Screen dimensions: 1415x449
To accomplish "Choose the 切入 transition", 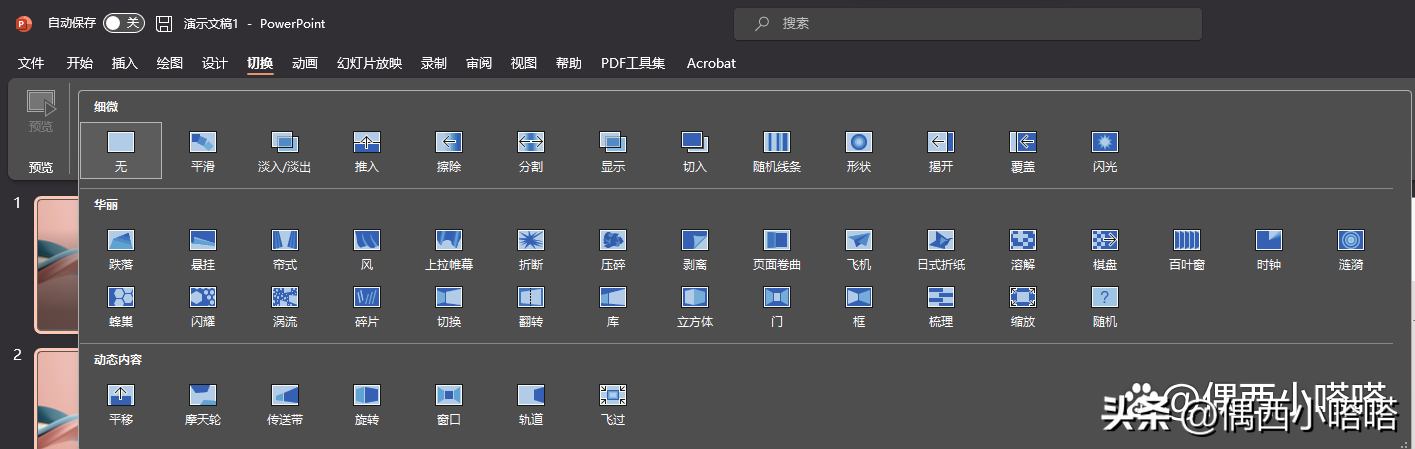I will tap(695, 151).
